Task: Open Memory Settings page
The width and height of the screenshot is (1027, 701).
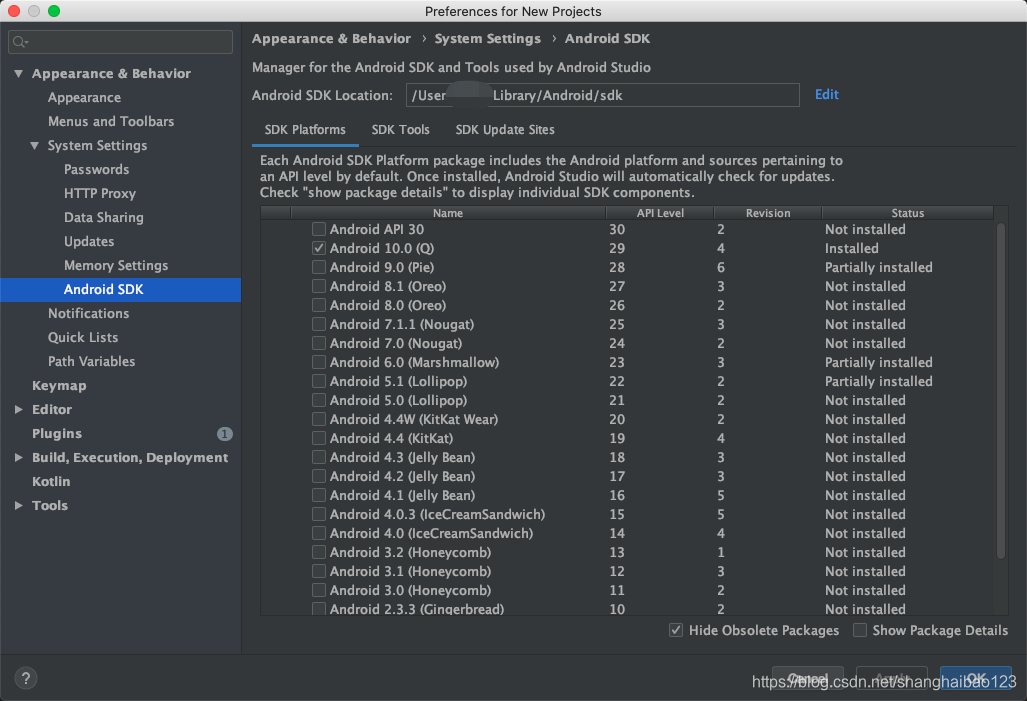Action: tap(116, 265)
